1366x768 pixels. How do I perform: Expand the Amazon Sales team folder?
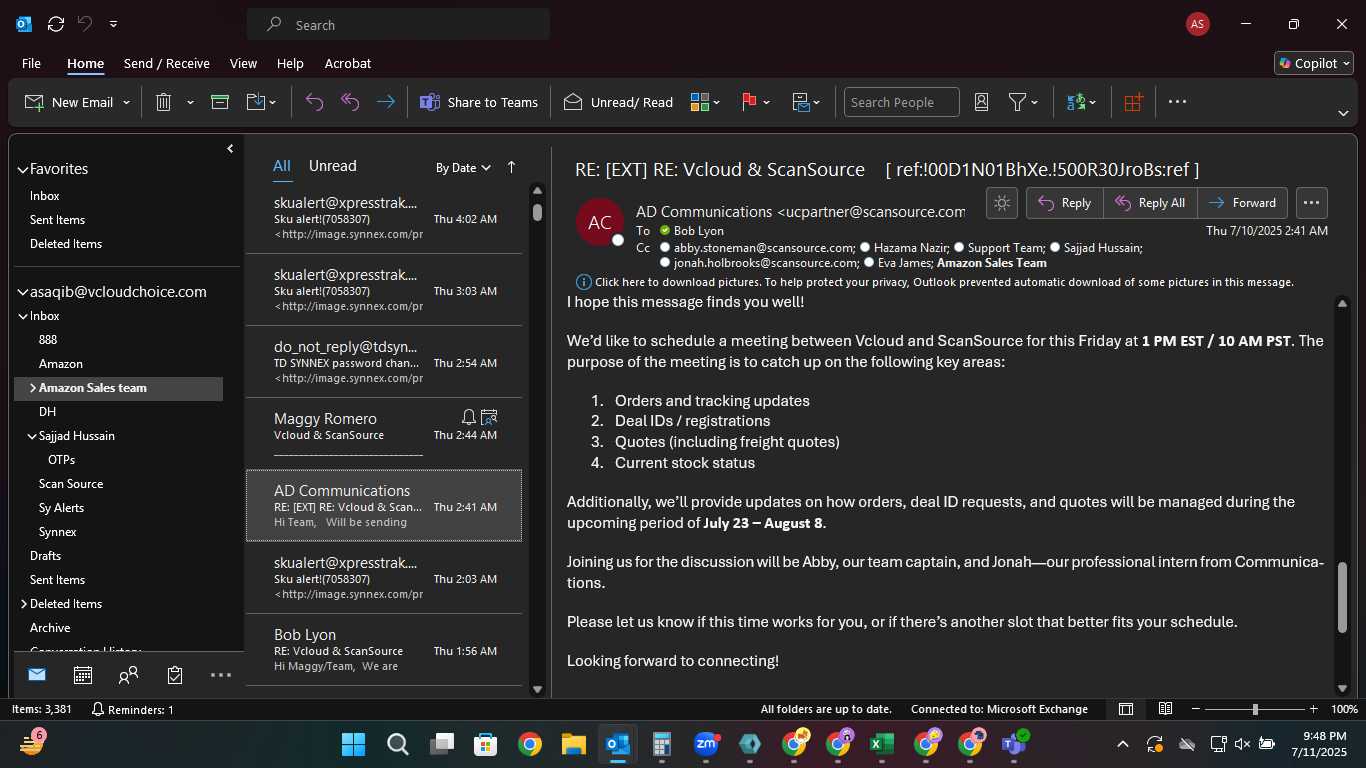pos(32,388)
